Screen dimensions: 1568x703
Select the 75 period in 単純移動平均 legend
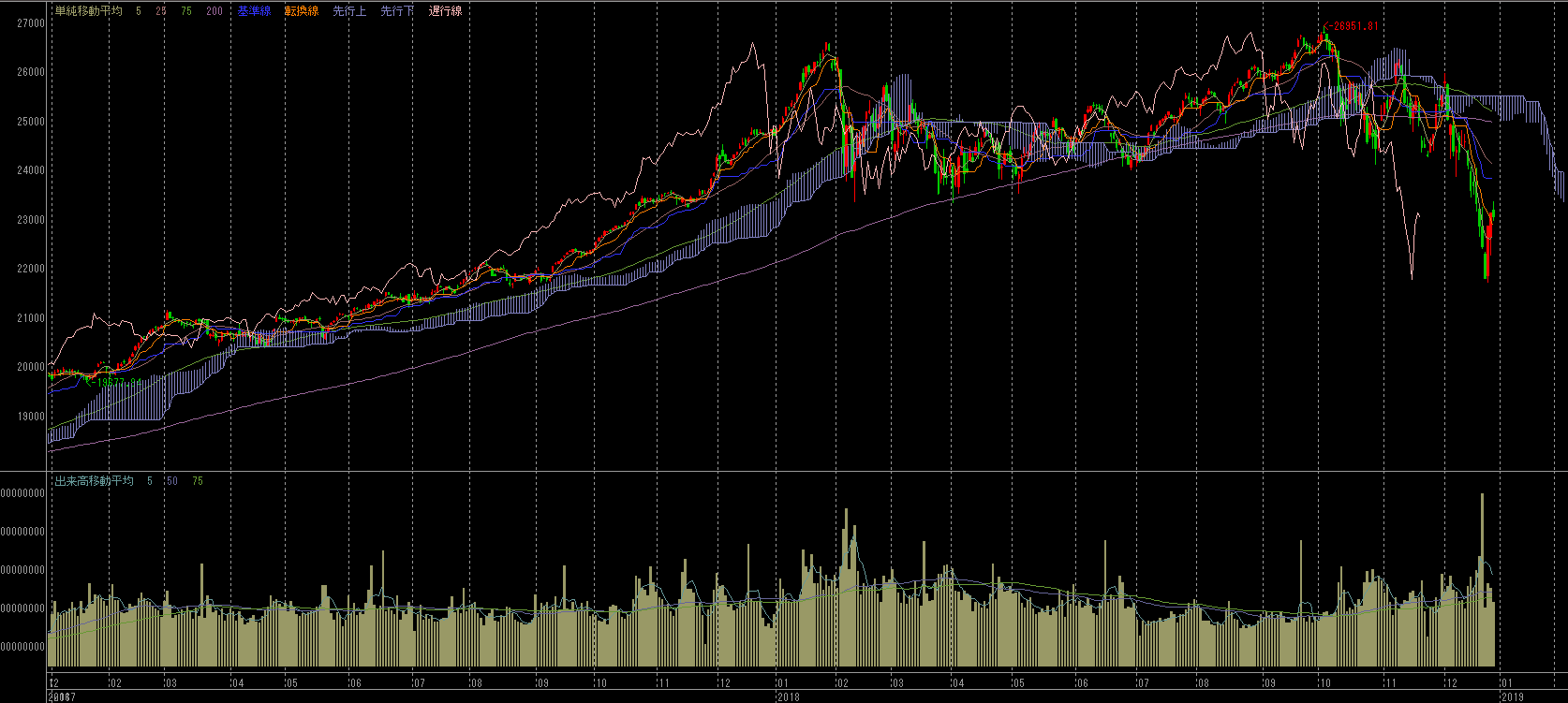186,11
